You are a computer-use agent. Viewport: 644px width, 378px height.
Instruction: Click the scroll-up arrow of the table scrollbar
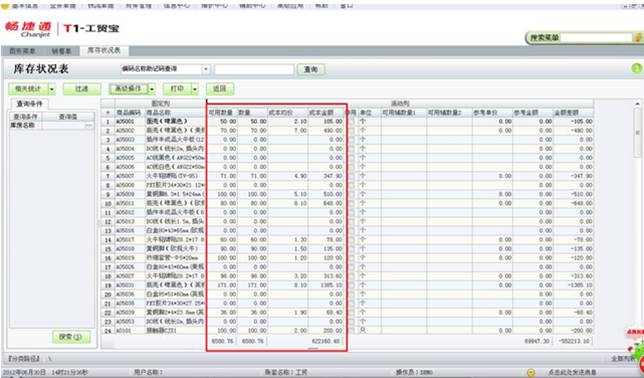coord(637,104)
